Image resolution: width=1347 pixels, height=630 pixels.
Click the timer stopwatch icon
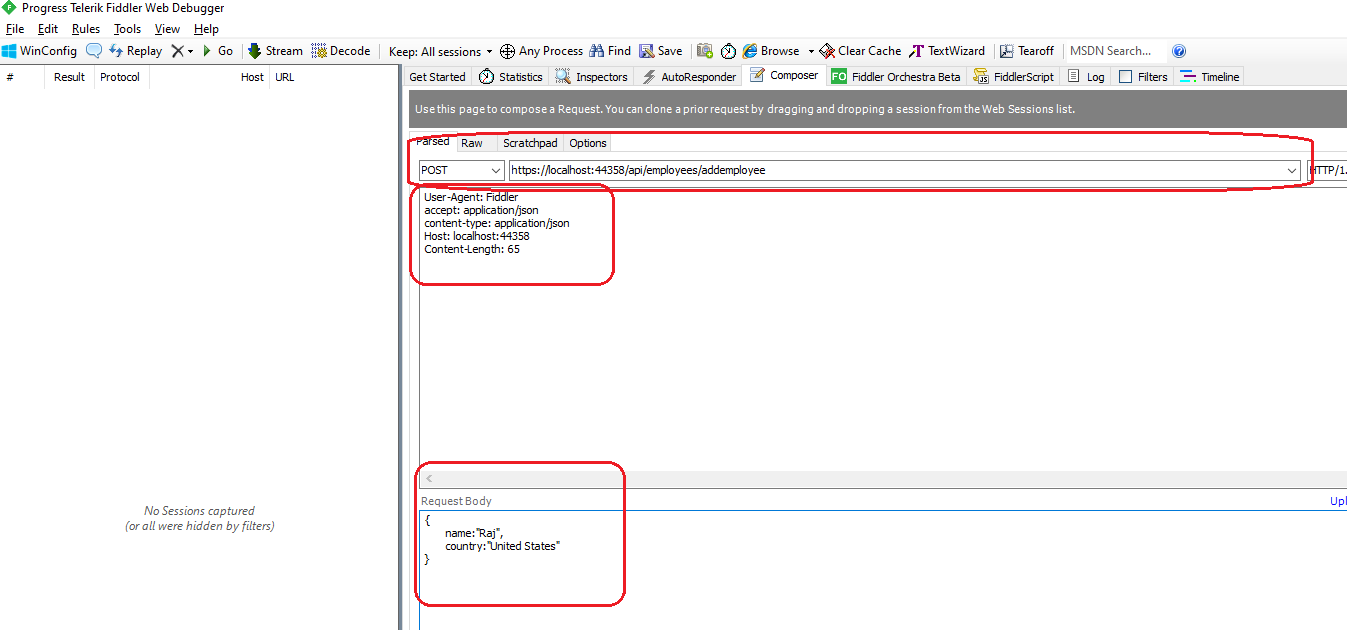pos(728,51)
